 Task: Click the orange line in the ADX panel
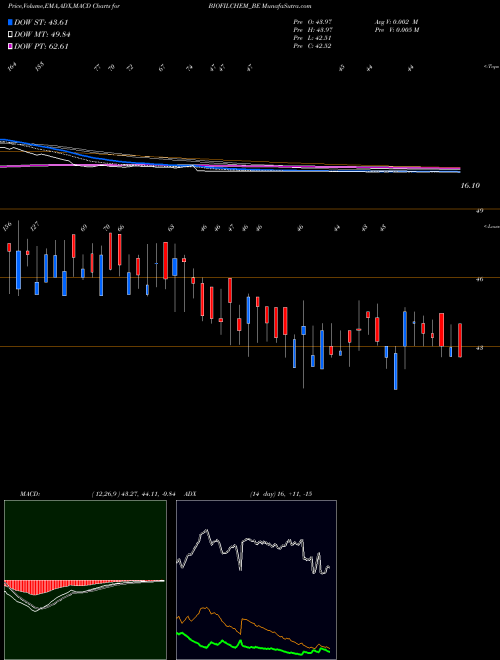253,625
